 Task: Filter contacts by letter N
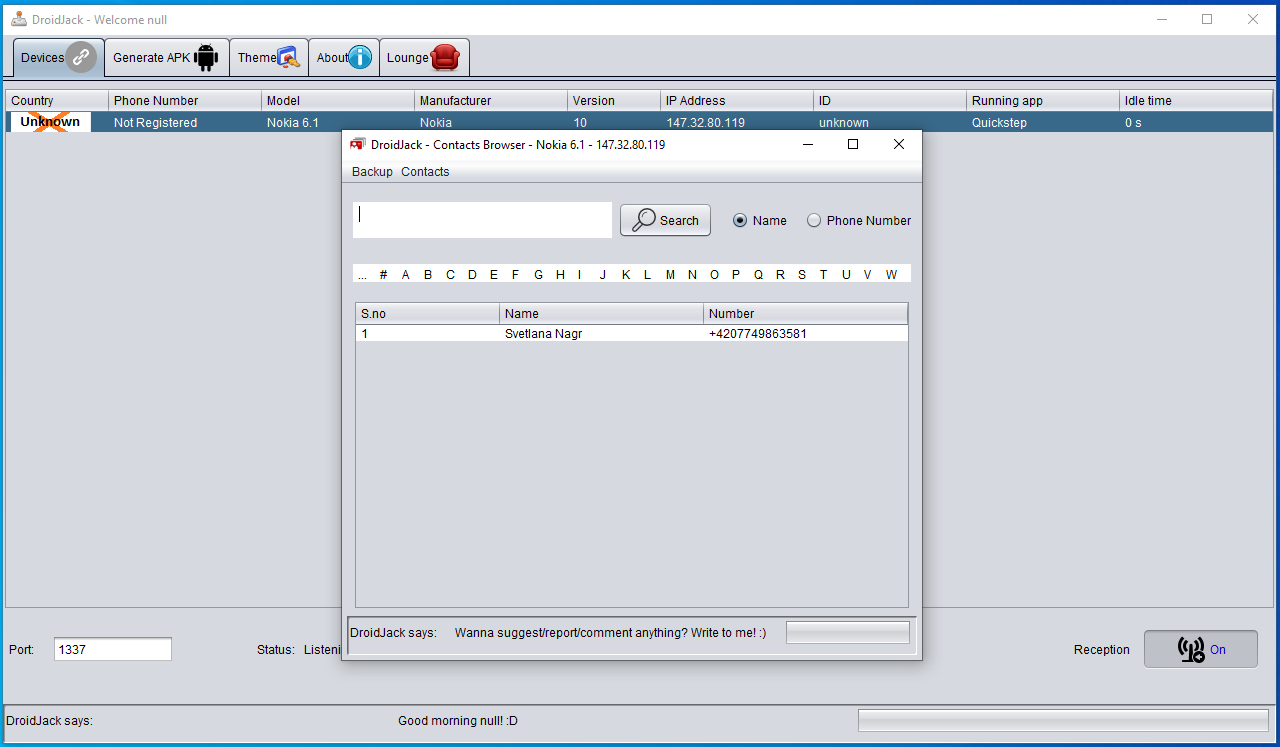point(692,274)
